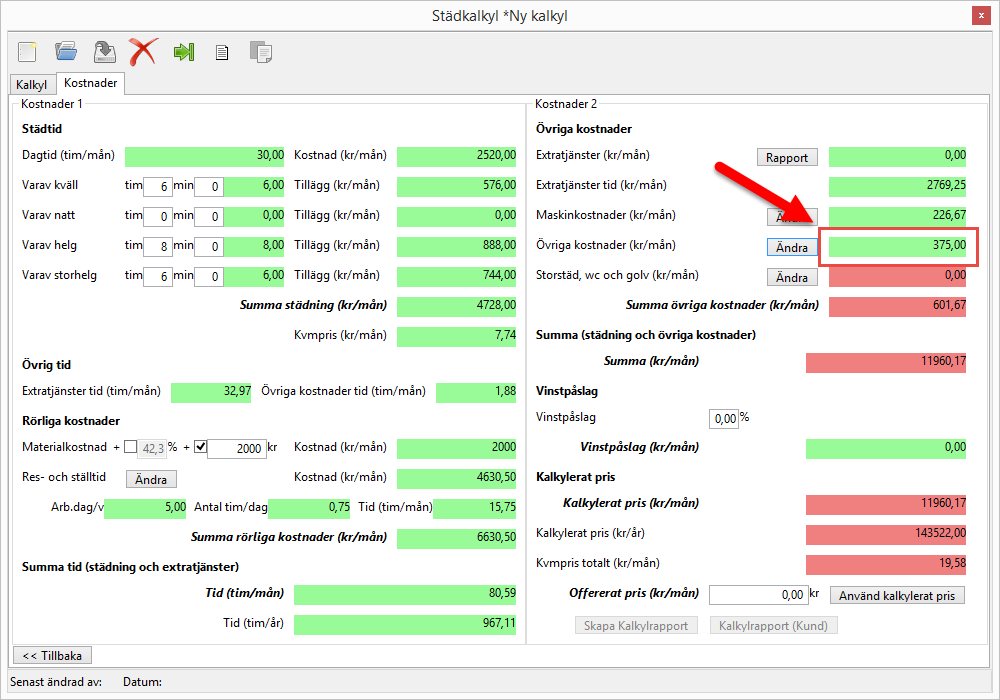Click Använd kalkylerat pris button
The image size is (1000, 700).
click(897, 596)
